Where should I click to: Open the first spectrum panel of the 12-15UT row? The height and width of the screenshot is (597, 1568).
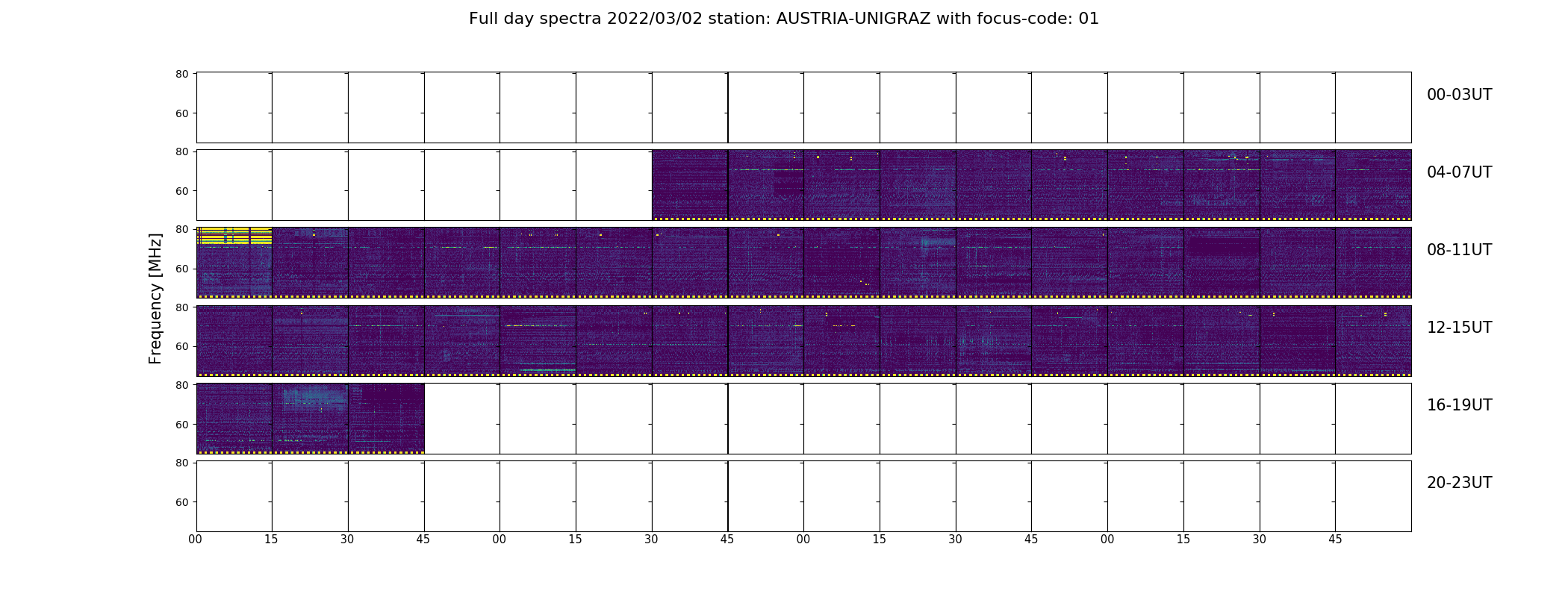234,340
